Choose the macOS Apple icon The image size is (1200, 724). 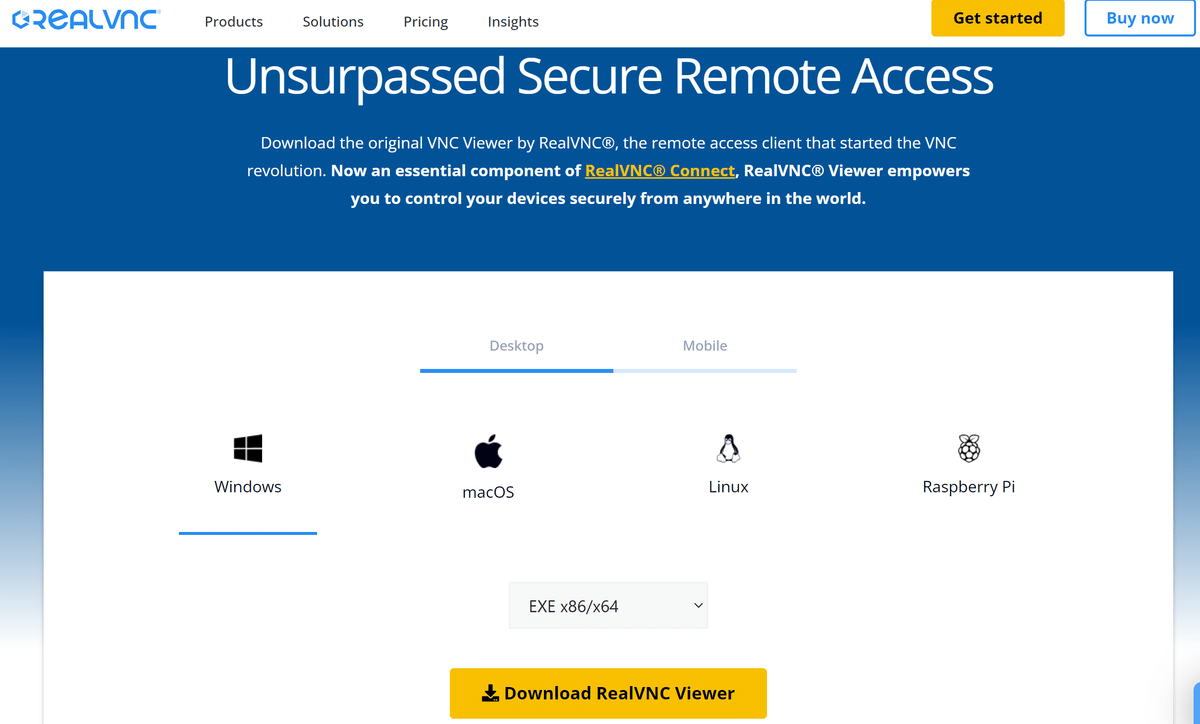[x=488, y=451]
